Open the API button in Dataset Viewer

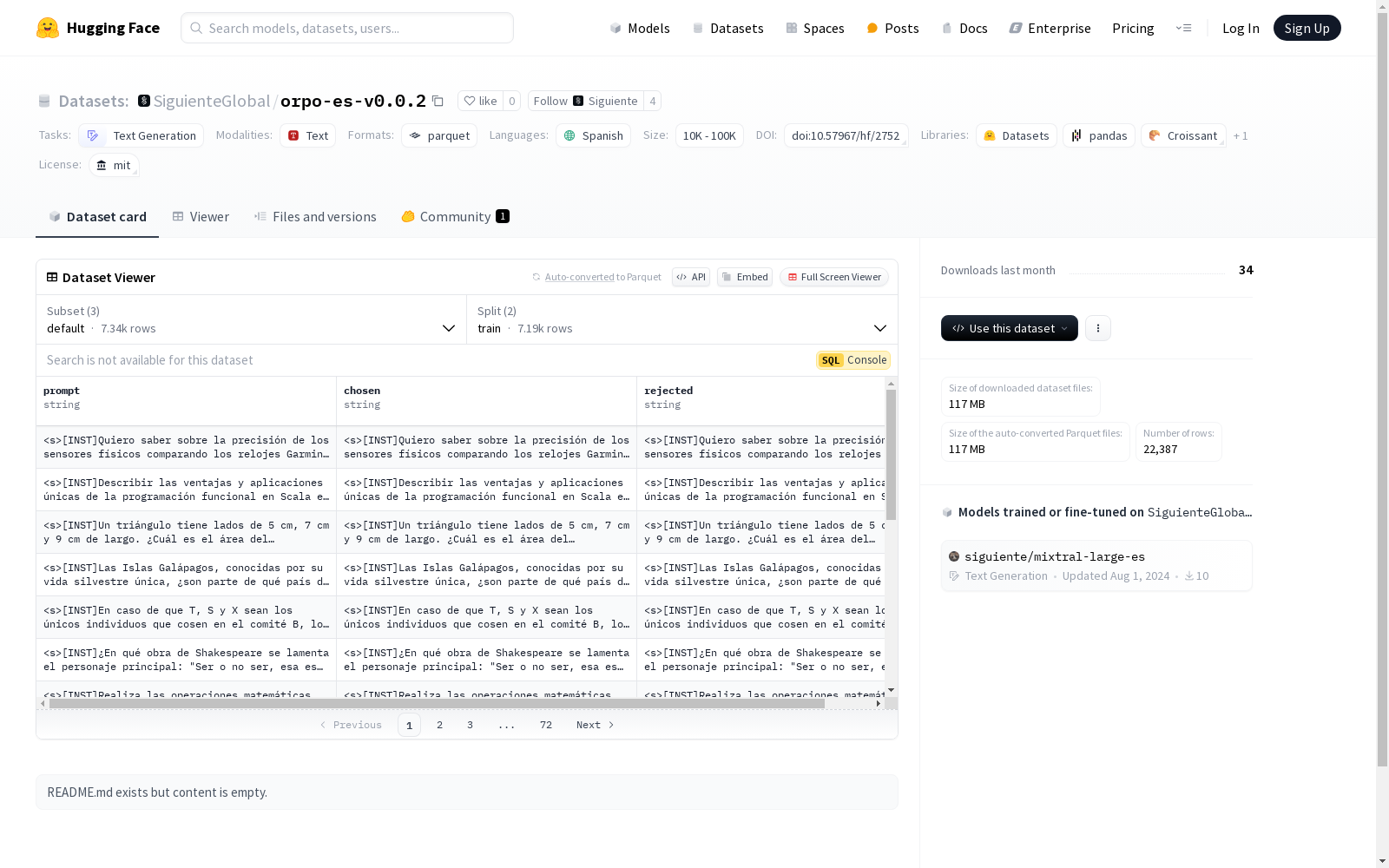[x=691, y=277]
